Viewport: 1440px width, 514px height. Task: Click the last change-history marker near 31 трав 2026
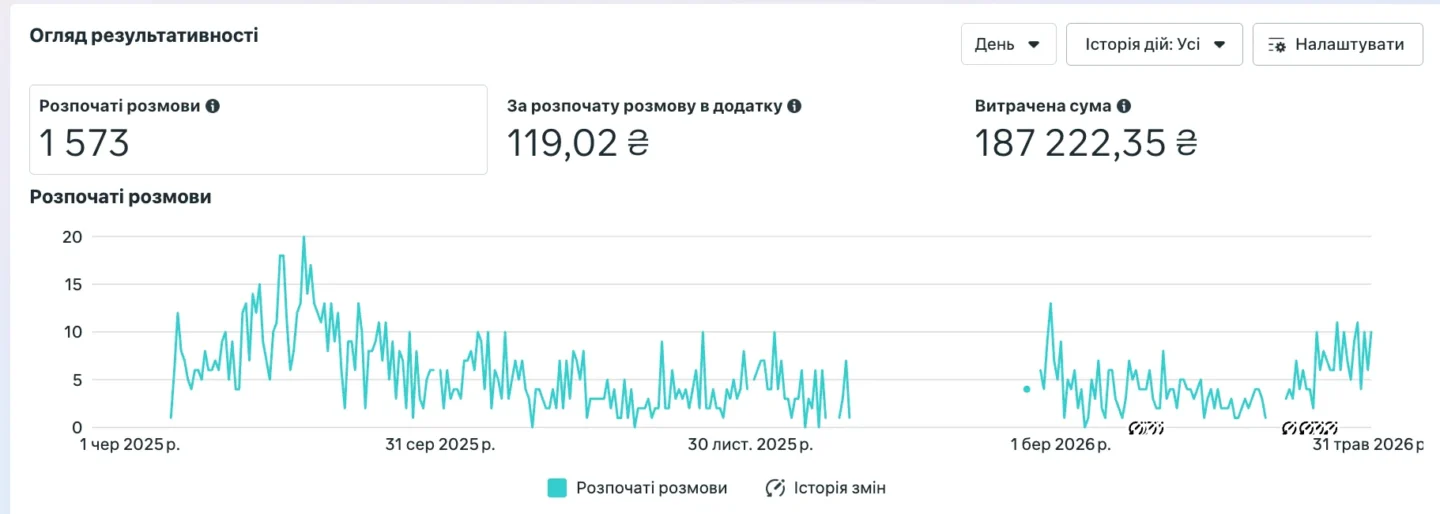[1331, 428]
